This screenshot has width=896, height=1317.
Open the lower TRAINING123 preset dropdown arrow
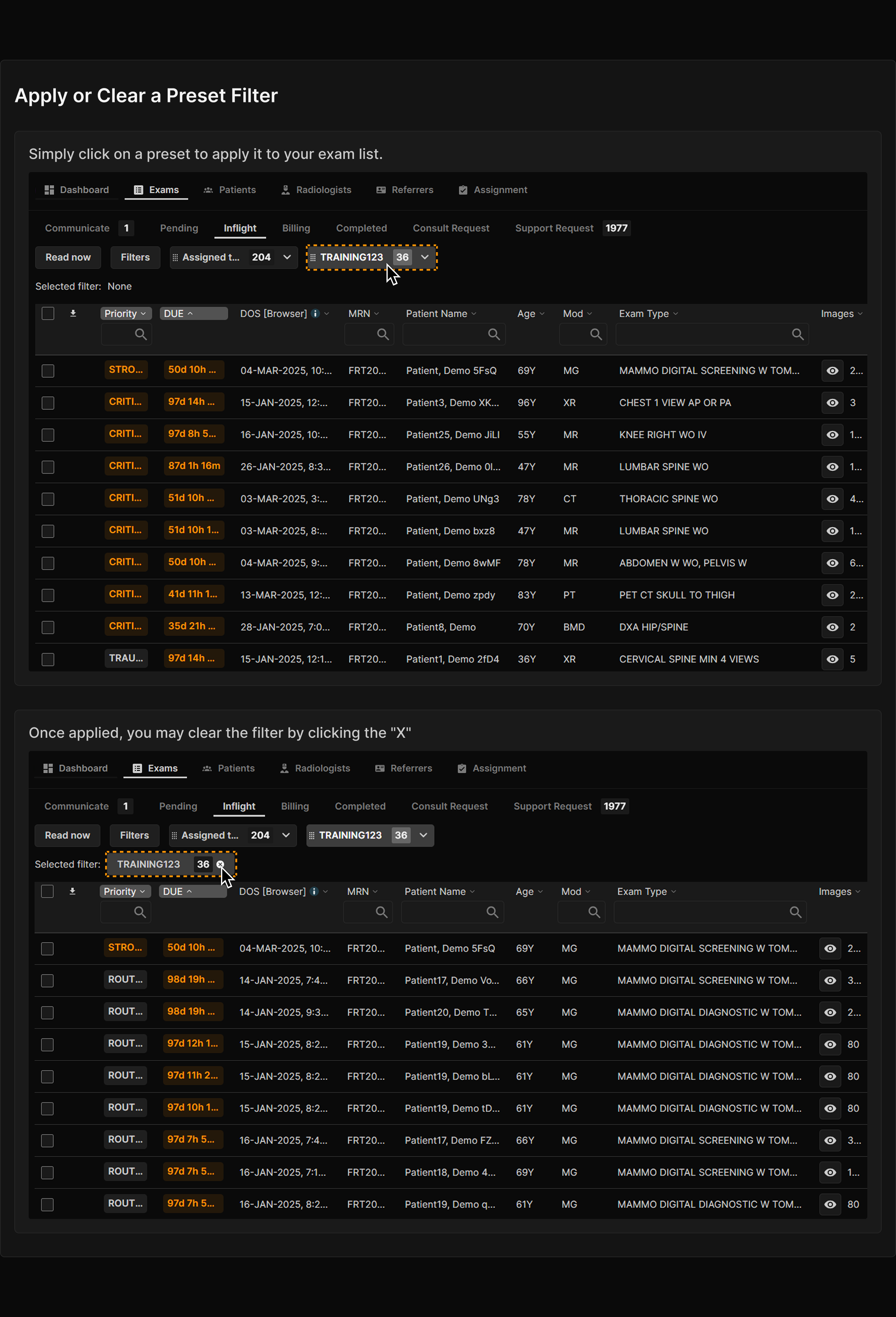coord(423,835)
